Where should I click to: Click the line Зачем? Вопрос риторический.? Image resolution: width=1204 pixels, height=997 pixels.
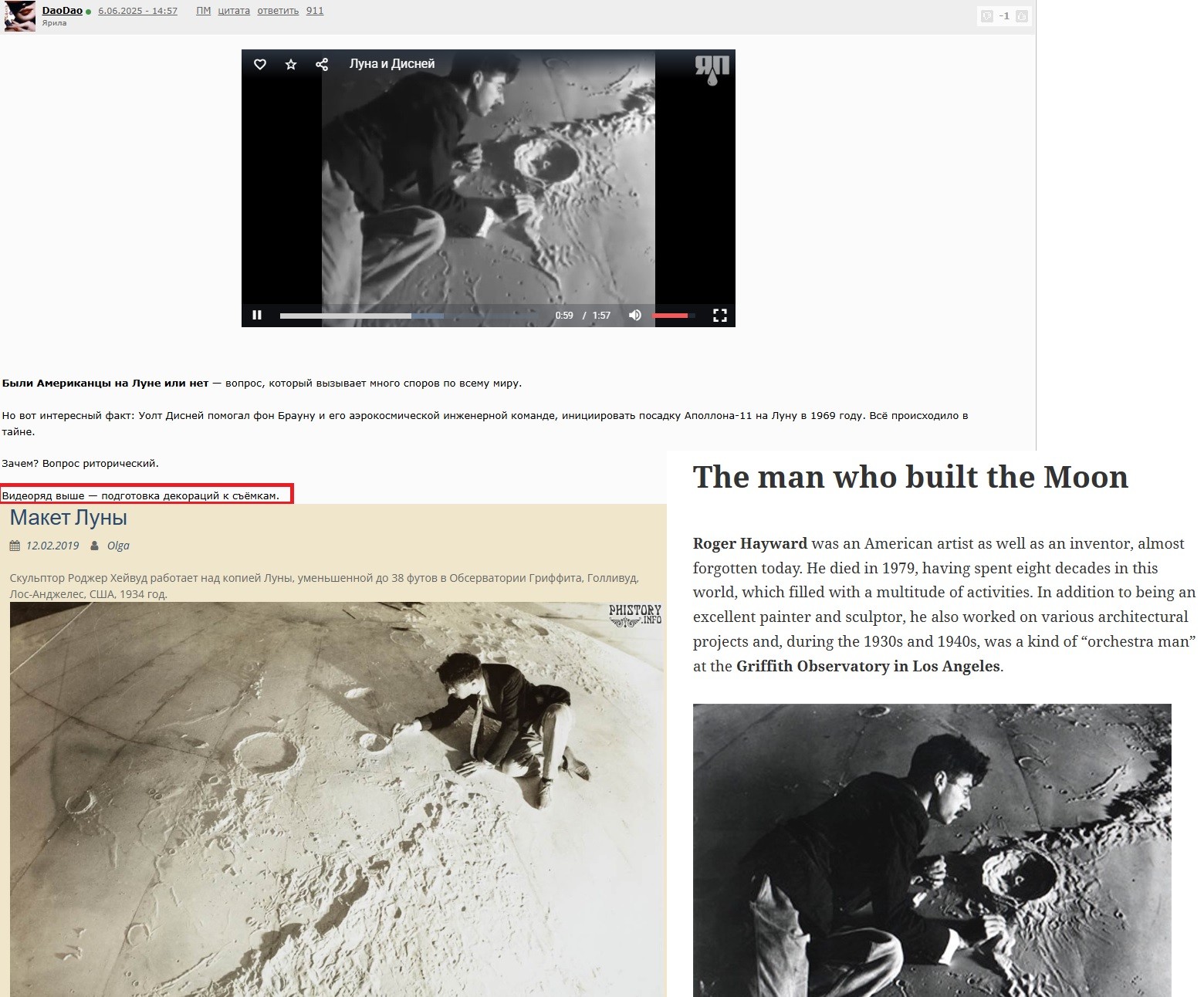(80, 464)
